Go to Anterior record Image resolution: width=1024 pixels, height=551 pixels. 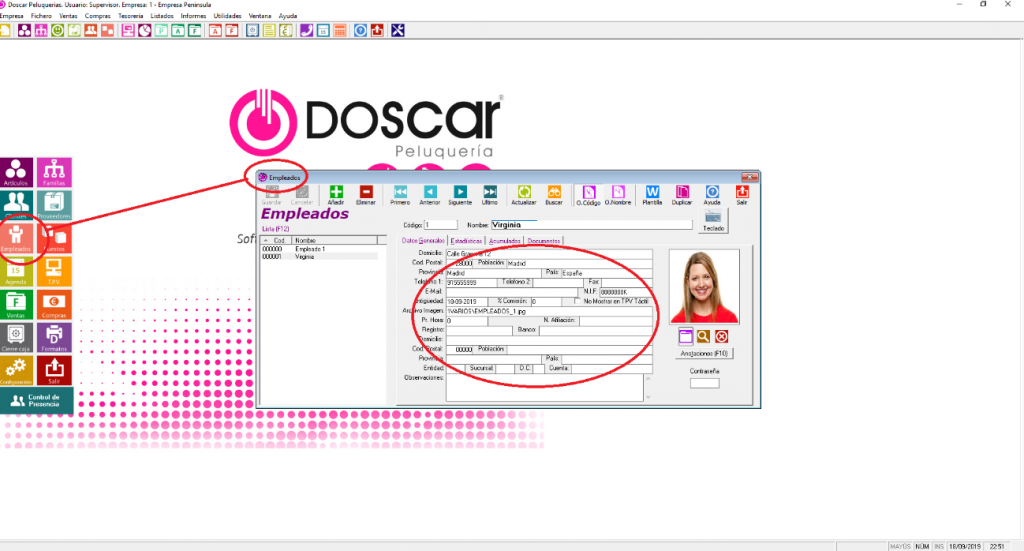pos(430,195)
